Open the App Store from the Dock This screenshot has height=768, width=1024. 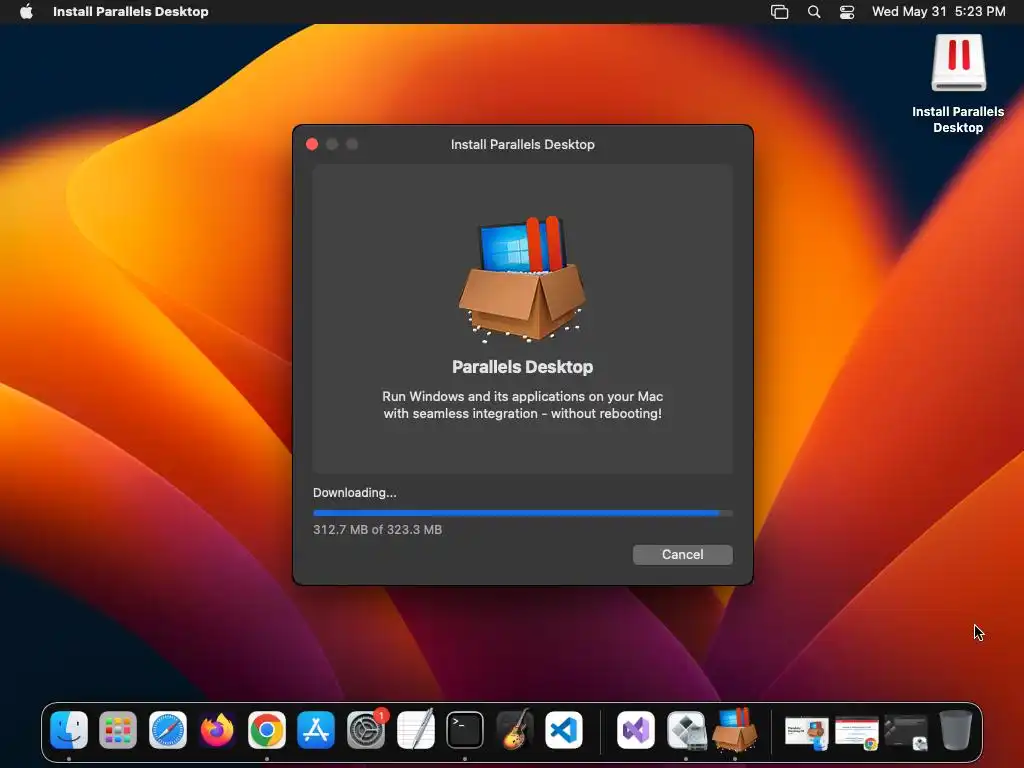(316, 730)
